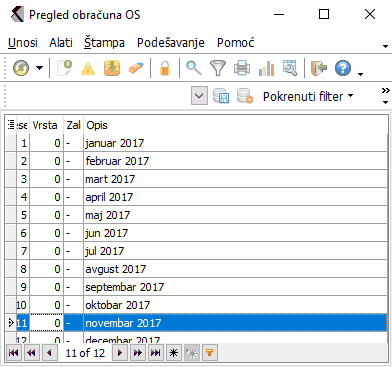This screenshot has width=392, height=367.
Task: Open search with magnifying glass icon
Action: [194, 68]
